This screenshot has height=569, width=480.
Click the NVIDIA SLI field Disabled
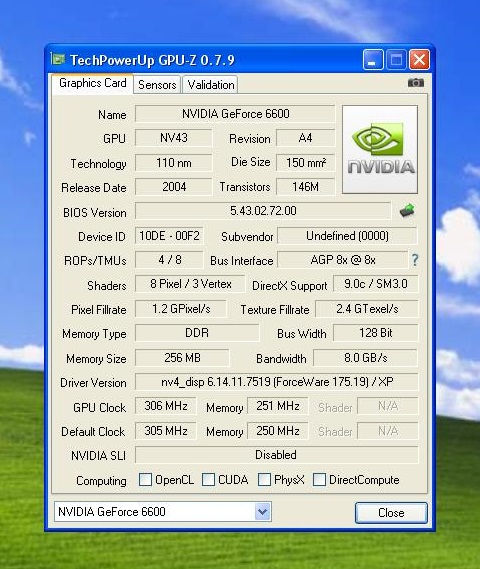pyautogui.click(x=277, y=455)
